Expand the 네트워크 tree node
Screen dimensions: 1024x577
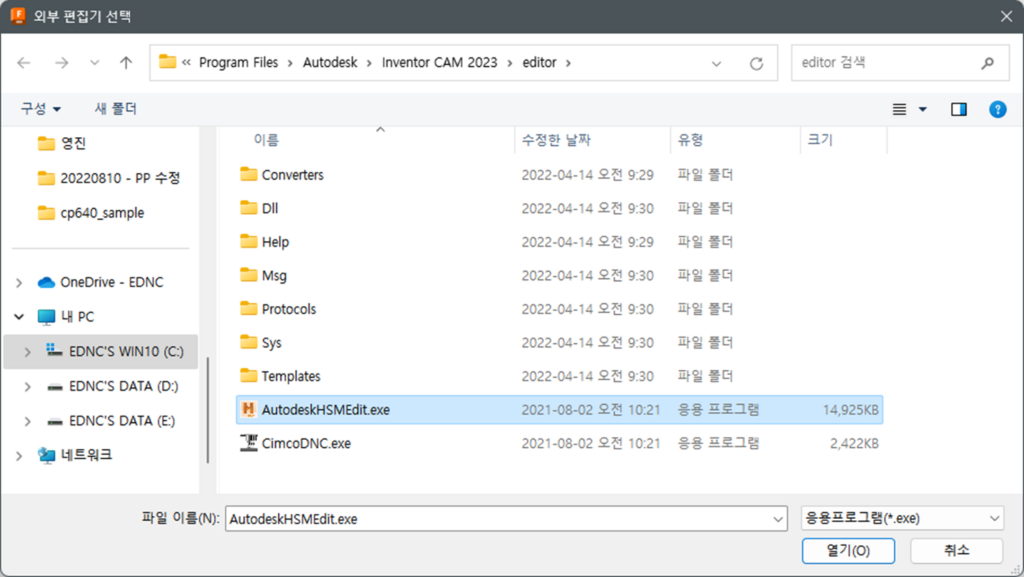pyautogui.click(x=19, y=456)
